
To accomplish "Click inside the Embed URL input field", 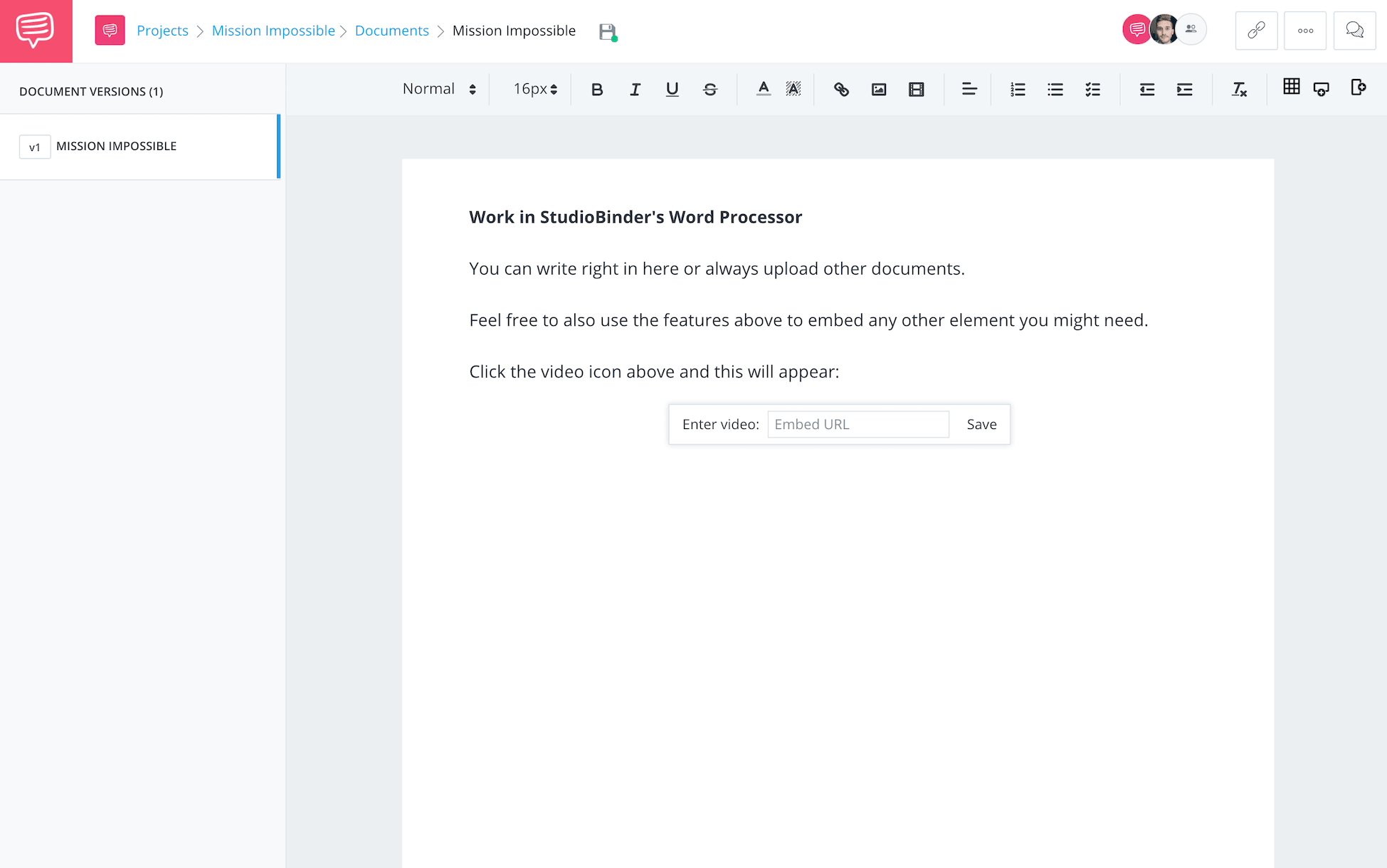I will [858, 423].
